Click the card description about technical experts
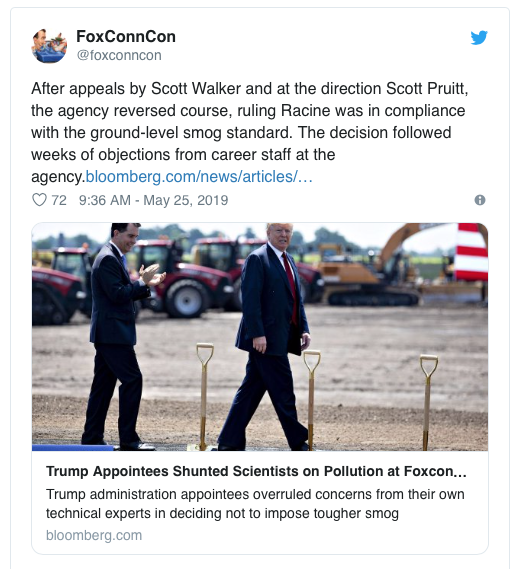This screenshot has height=569, width=516. click(x=255, y=504)
